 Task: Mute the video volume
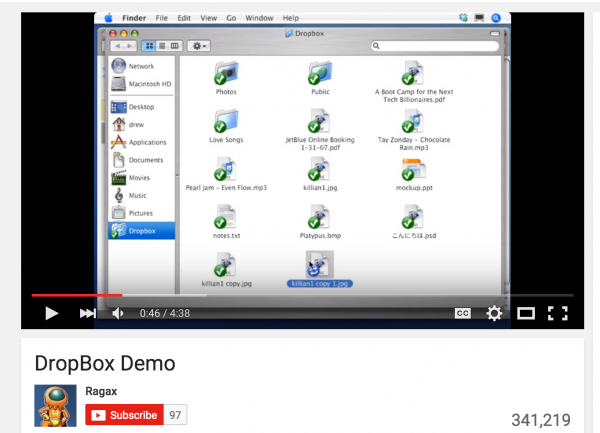pos(118,313)
